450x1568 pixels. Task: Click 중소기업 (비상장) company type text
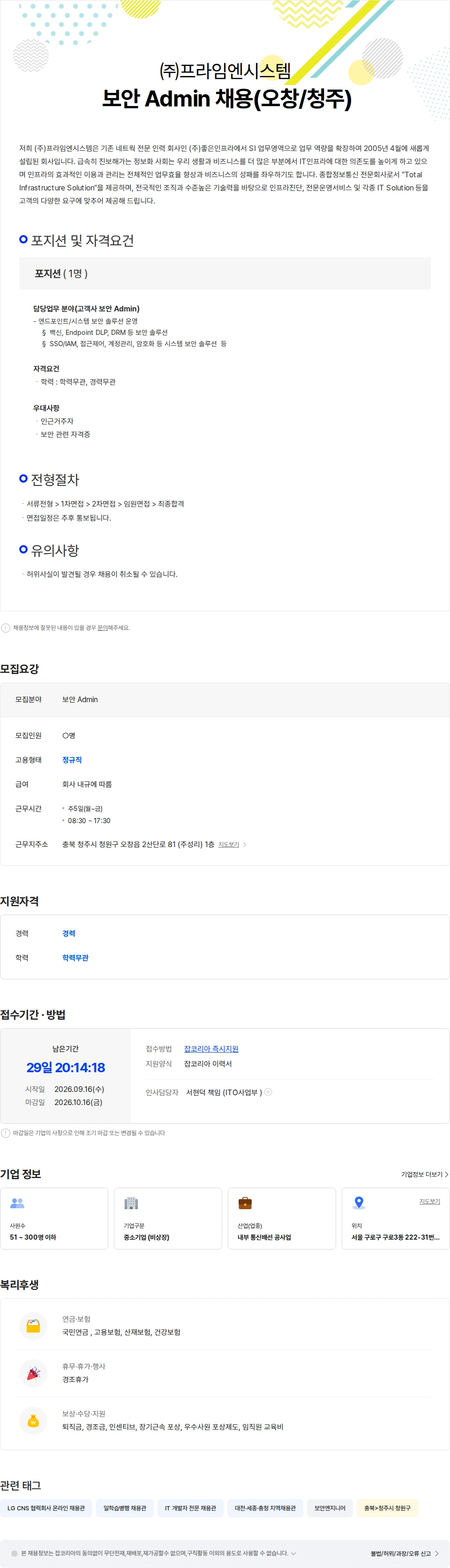tap(147, 1237)
